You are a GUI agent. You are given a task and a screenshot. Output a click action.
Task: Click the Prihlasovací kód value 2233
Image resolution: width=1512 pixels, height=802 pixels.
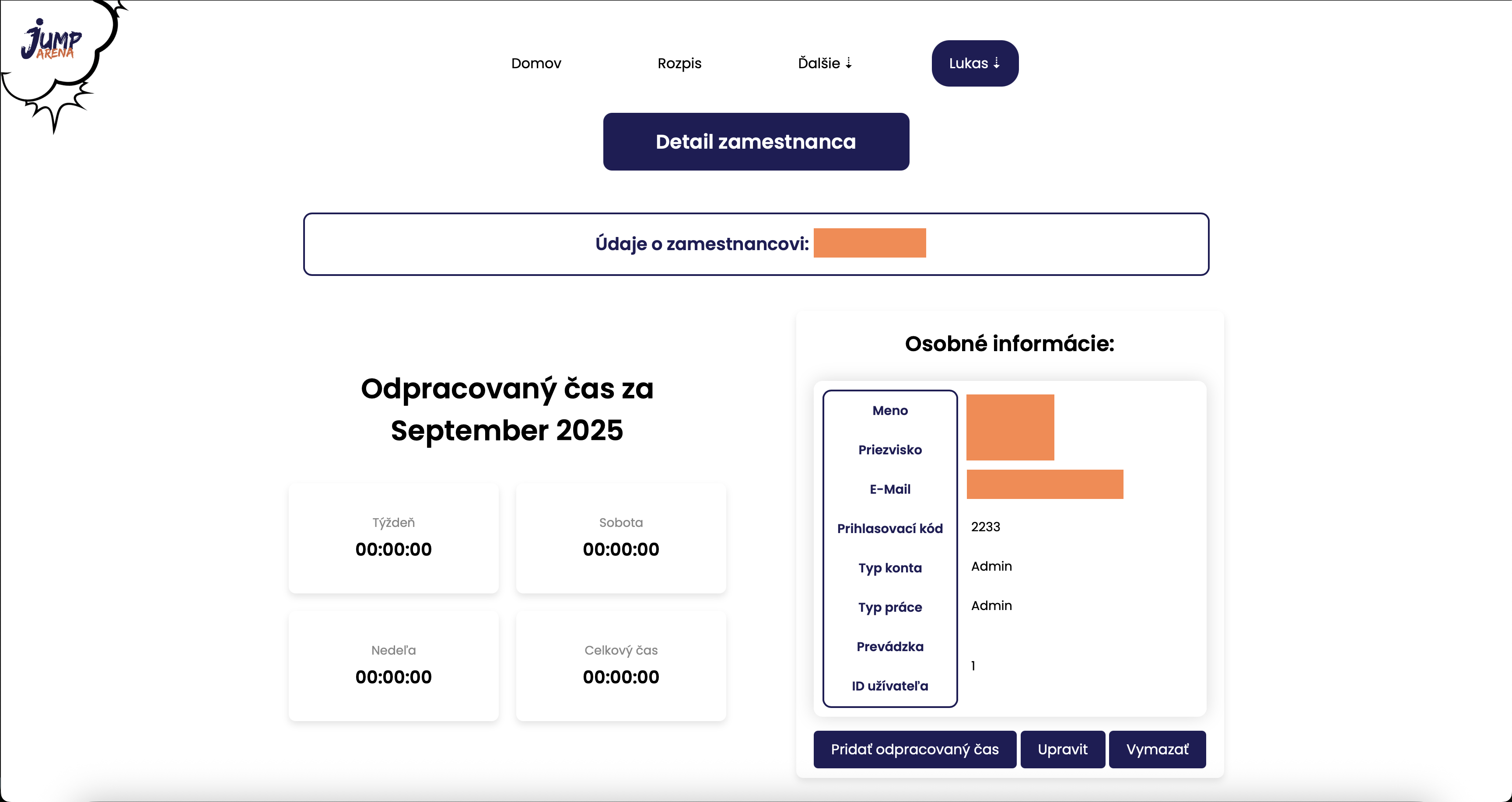(986, 527)
